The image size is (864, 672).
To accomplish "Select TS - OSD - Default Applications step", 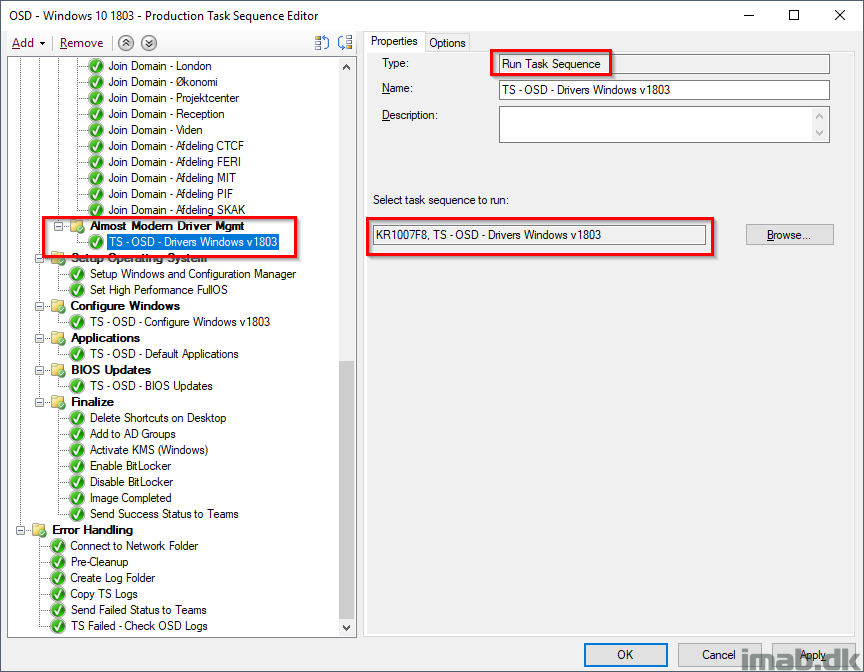I will click(x=164, y=354).
